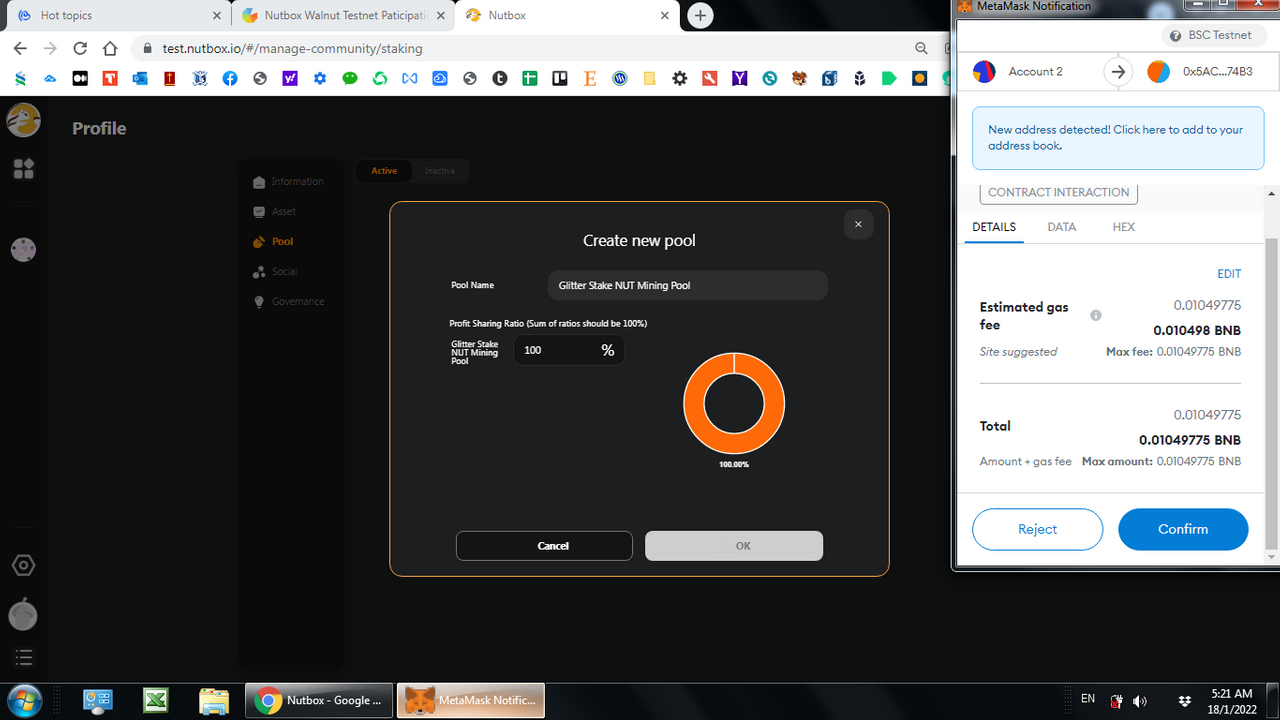Close the Create new pool dialog

[x=858, y=224]
